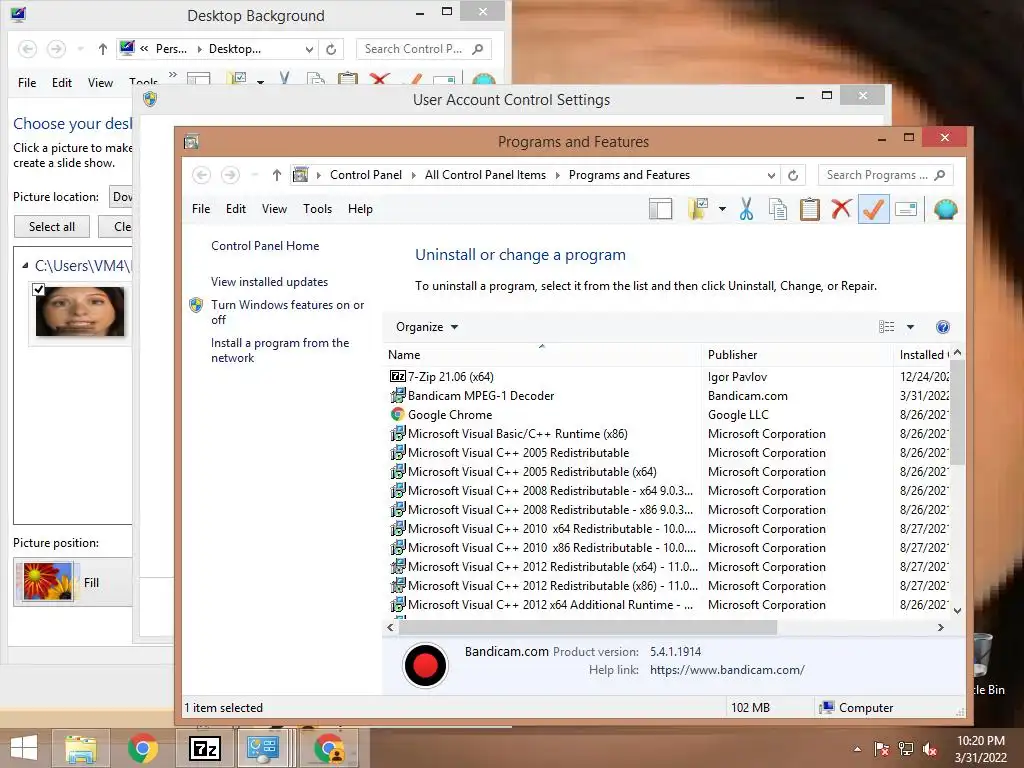Collapse the C:\Users\VM4 picture group
Screen dimensions: 1024x768
(x=25, y=266)
